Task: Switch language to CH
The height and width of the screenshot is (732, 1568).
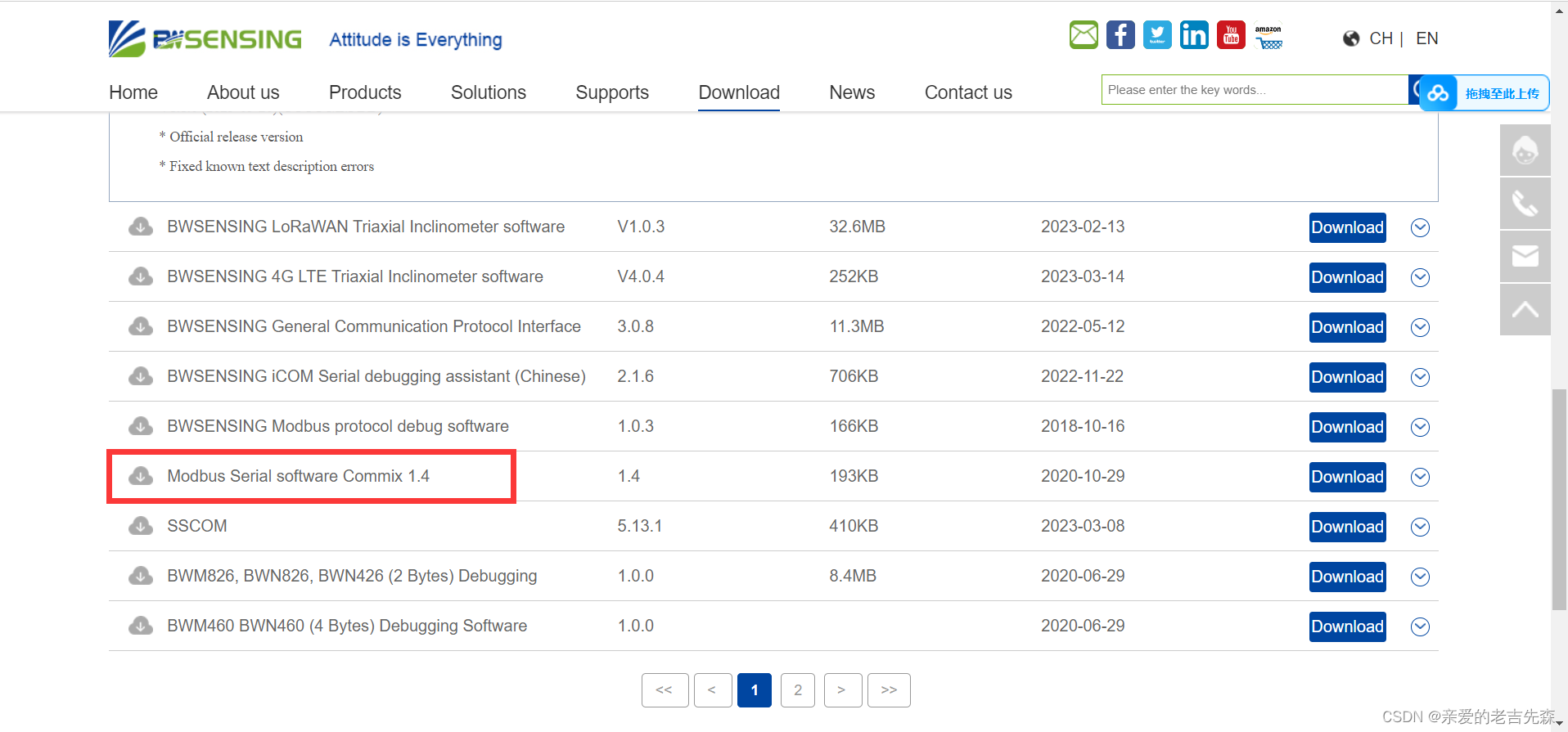Action: (x=1381, y=38)
